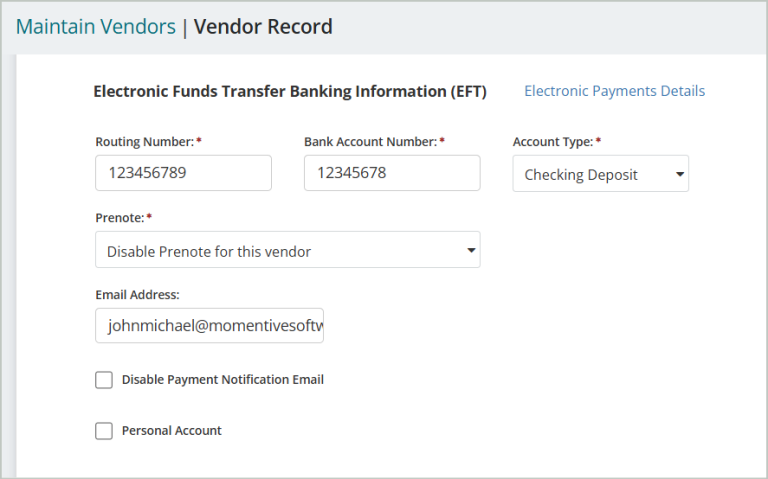Expand the Prenote selection dropdown

pos(288,250)
